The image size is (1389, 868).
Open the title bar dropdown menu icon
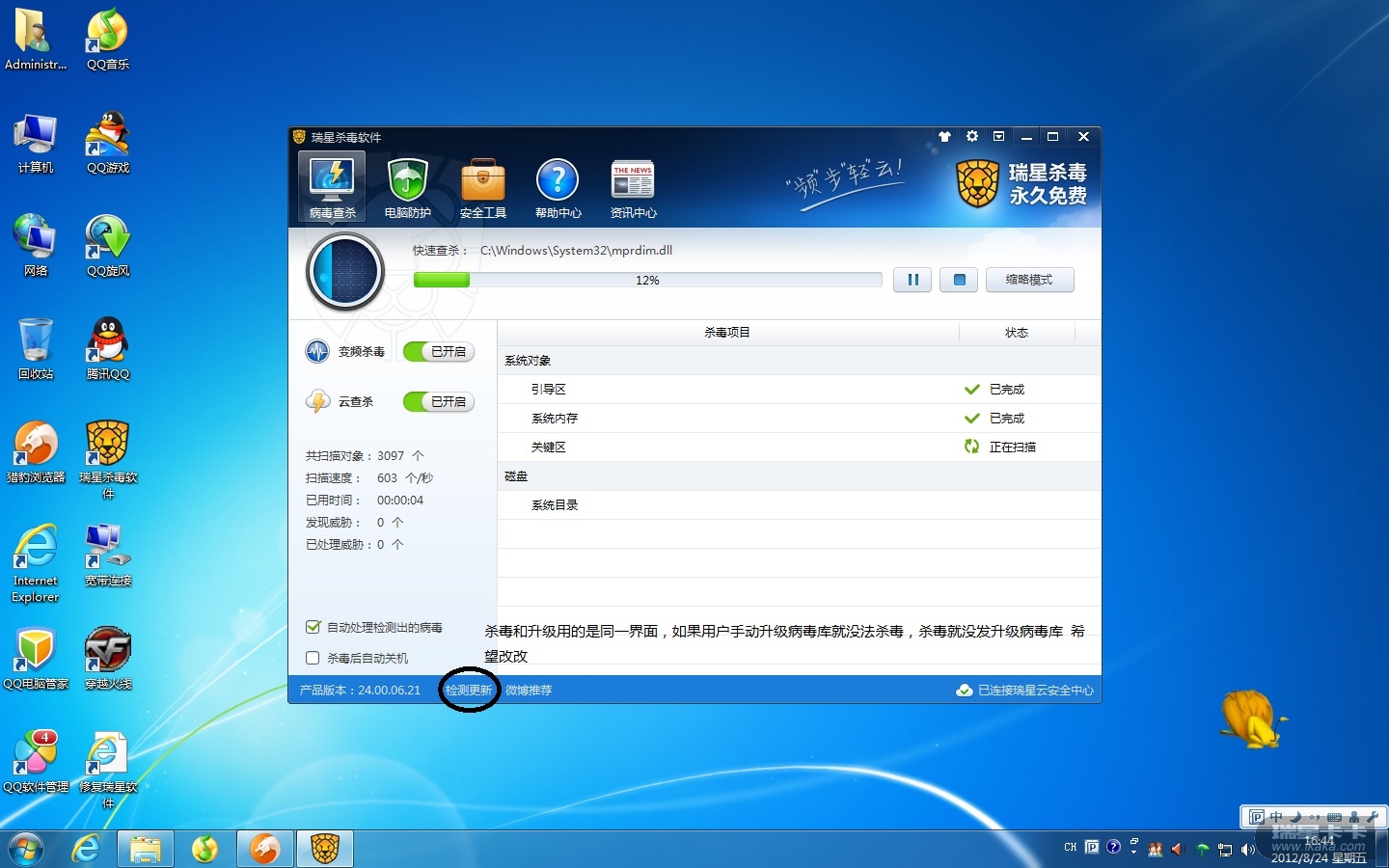999,137
